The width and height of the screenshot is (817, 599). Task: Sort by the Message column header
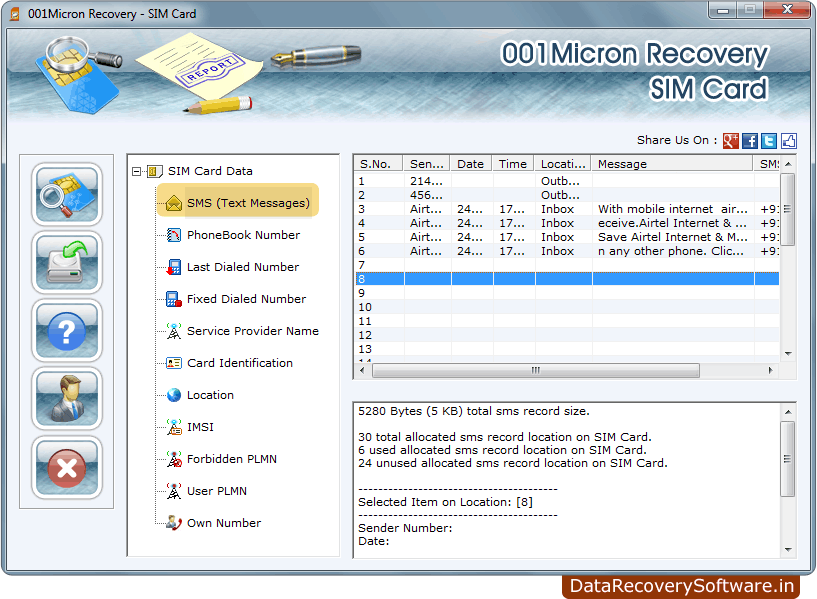click(x=673, y=164)
